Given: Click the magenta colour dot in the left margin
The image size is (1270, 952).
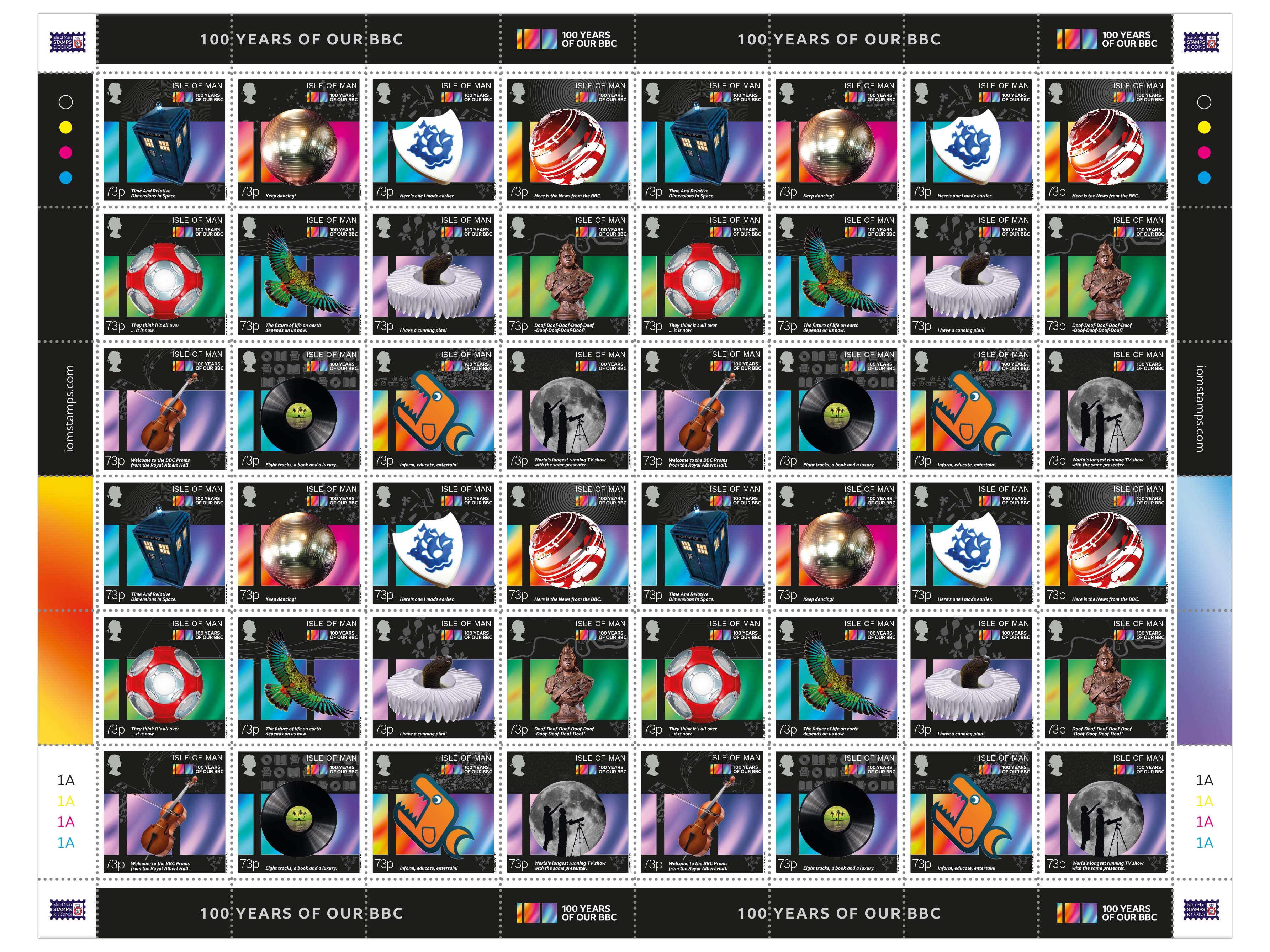Looking at the screenshot, I should 66,152.
